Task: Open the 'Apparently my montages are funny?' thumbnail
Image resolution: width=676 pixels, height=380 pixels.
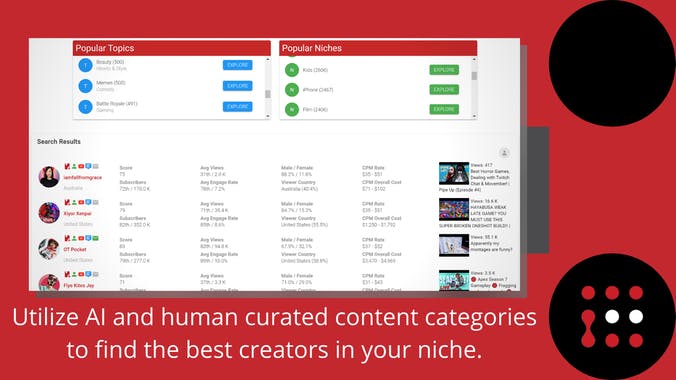Action: tap(454, 245)
